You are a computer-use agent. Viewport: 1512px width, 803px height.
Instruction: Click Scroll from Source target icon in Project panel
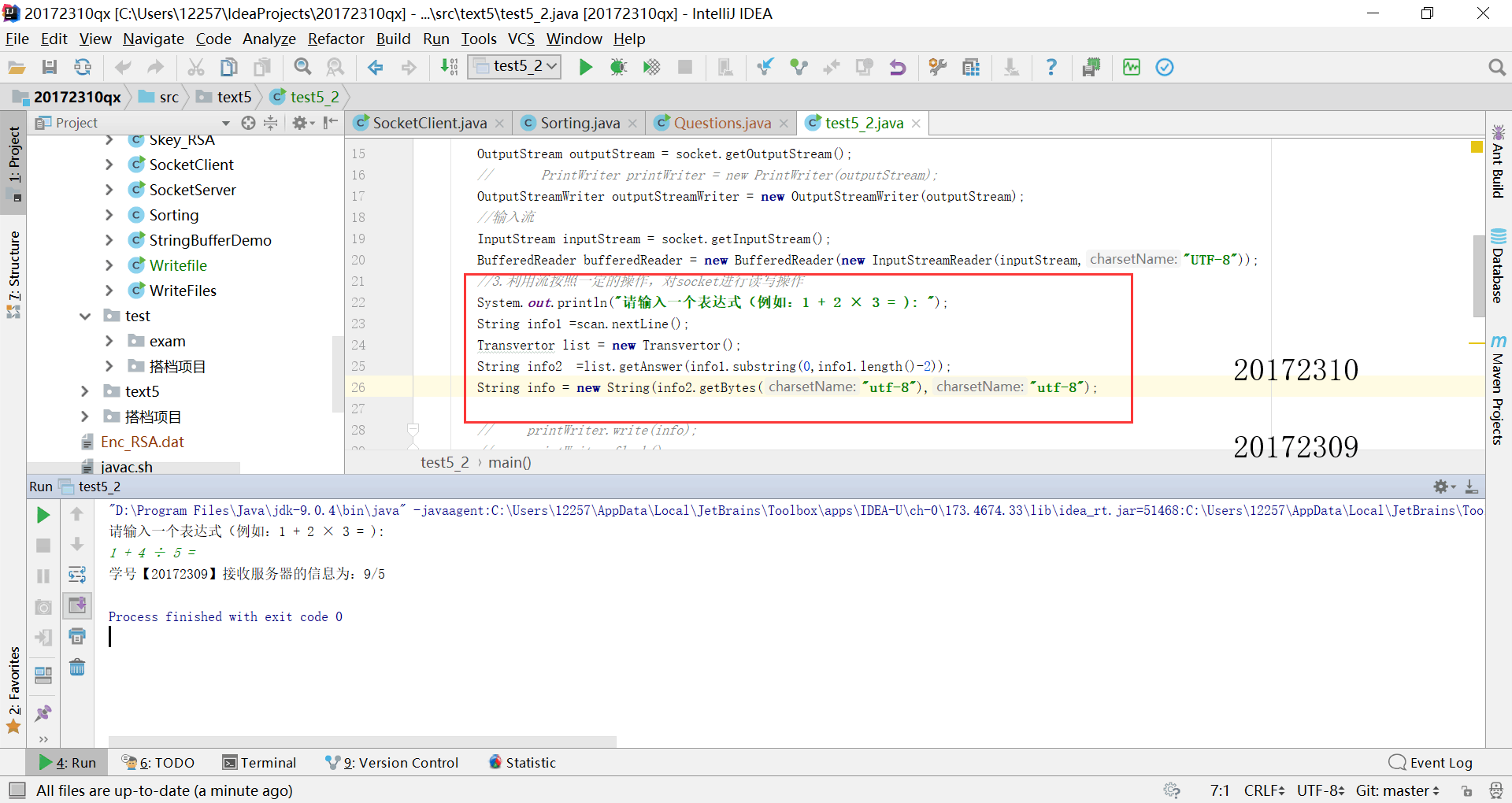pos(249,123)
